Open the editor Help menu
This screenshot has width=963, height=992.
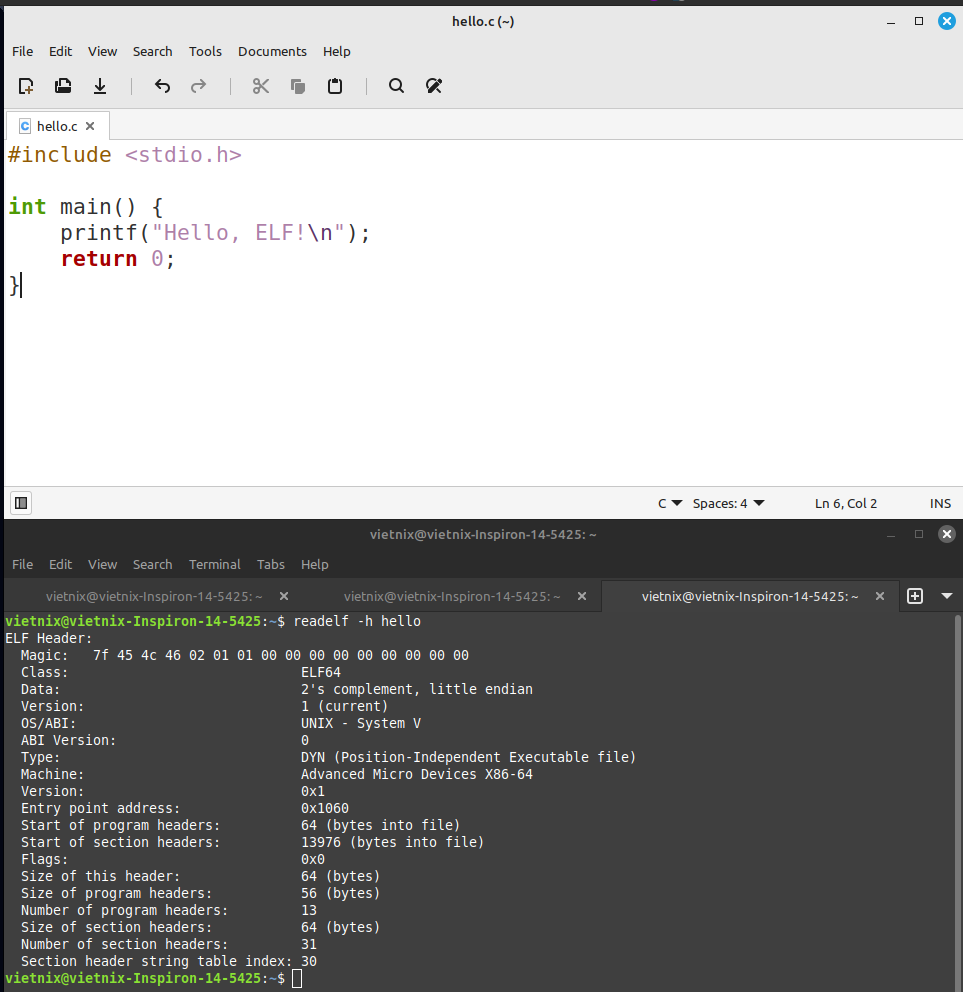pyautogui.click(x=337, y=51)
